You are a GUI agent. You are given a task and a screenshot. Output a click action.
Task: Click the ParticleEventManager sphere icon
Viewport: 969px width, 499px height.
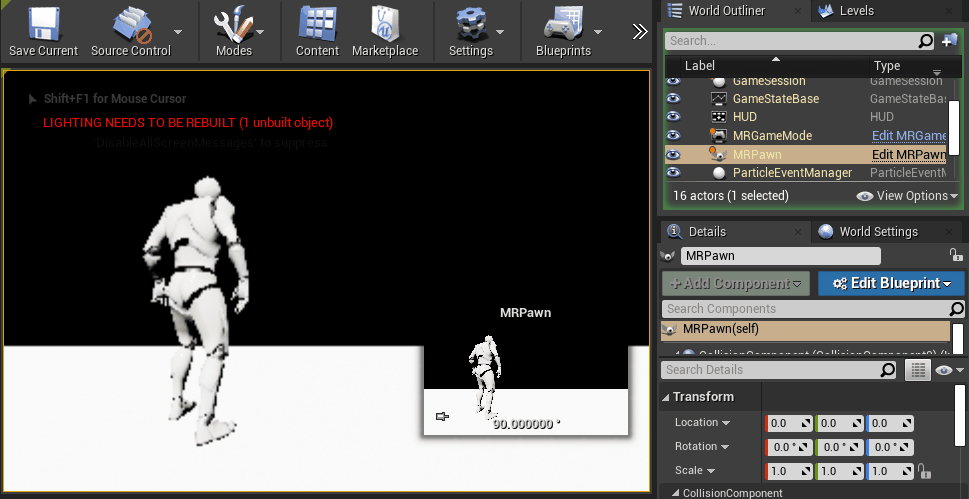[x=718, y=173]
